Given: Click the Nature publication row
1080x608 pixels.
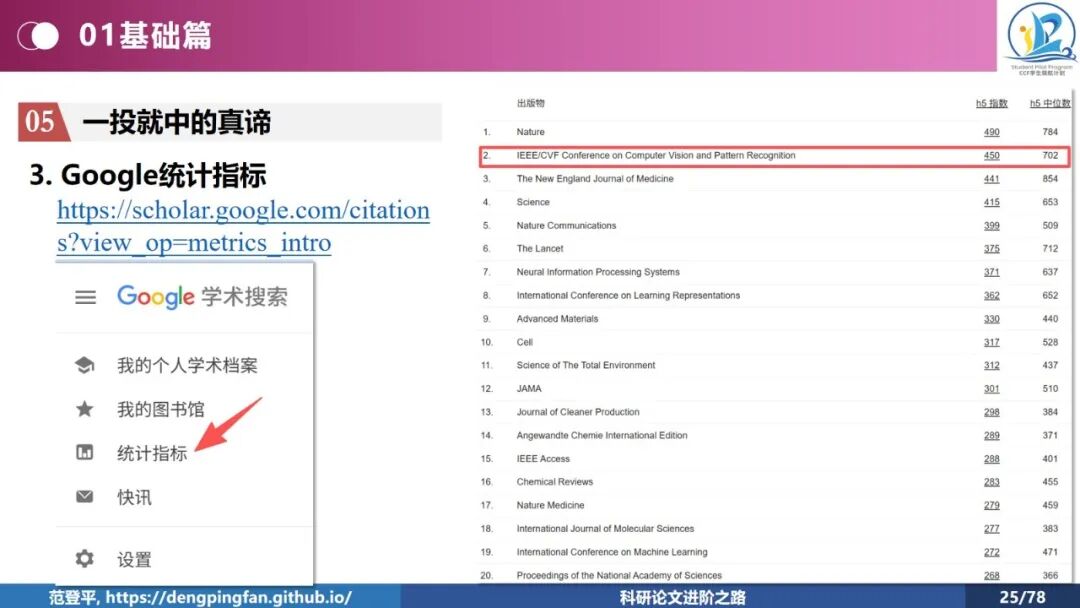Looking at the screenshot, I should click(774, 132).
